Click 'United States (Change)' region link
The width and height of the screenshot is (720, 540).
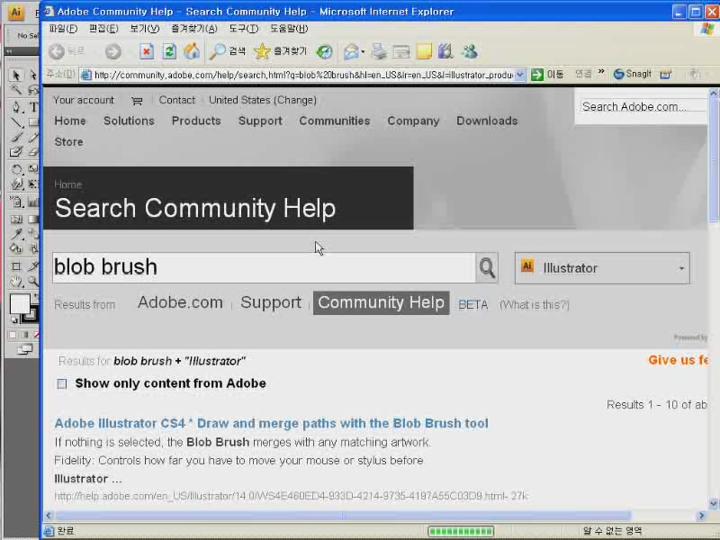(x=263, y=100)
